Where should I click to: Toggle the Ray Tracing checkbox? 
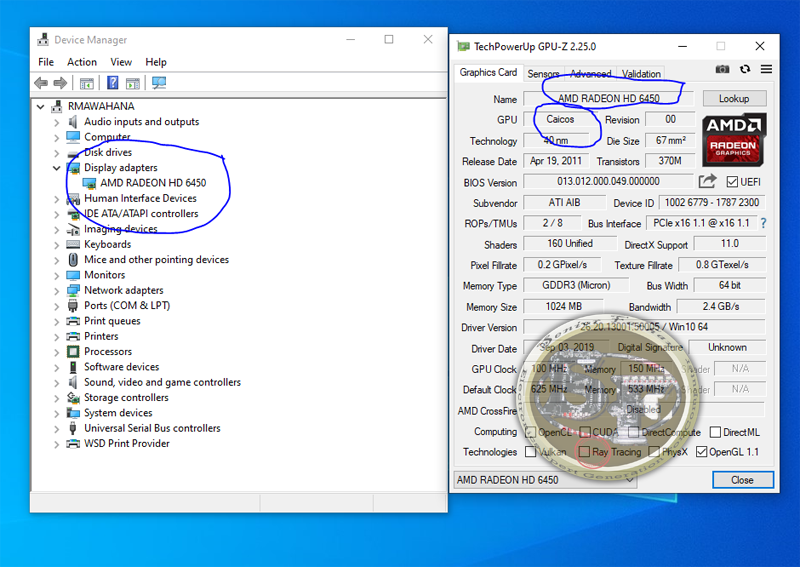tap(585, 452)
